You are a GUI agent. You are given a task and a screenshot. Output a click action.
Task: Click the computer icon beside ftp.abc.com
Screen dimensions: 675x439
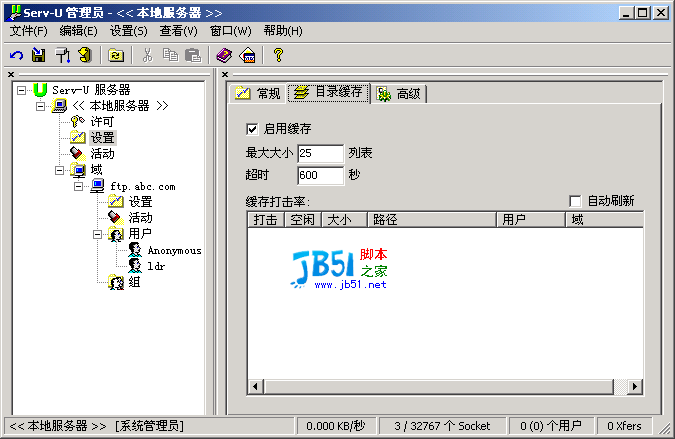point(97,186)
